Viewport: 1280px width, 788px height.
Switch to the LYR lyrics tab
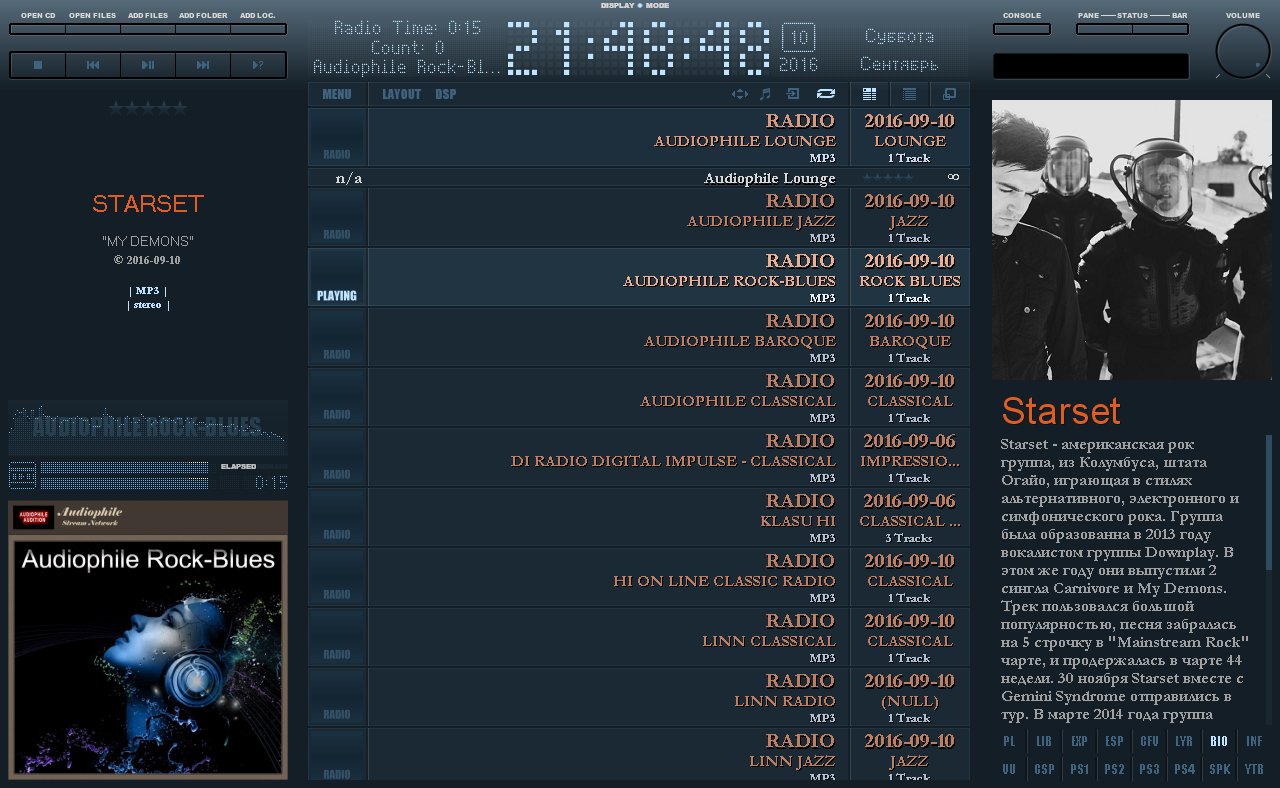coord(1184,741)
